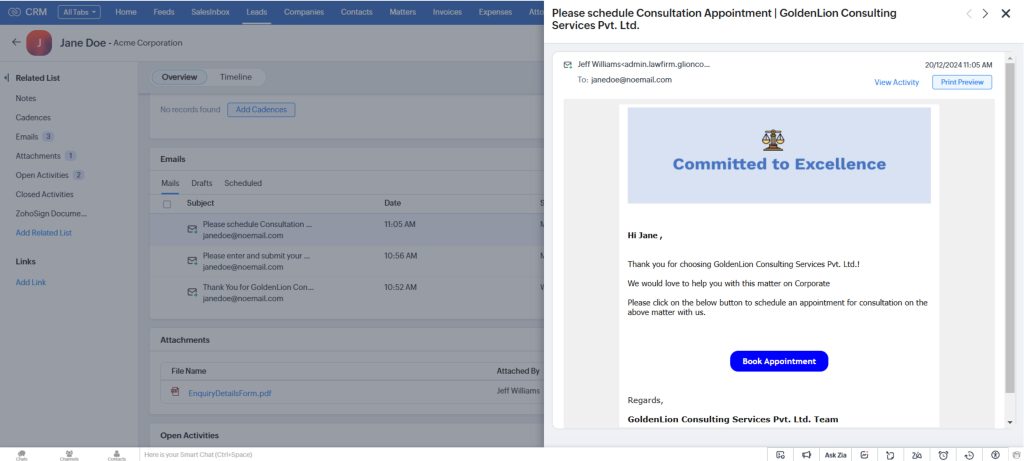Click the Zia notebook icon in bottom bar
1024x461 pixels.
(917, 455)
